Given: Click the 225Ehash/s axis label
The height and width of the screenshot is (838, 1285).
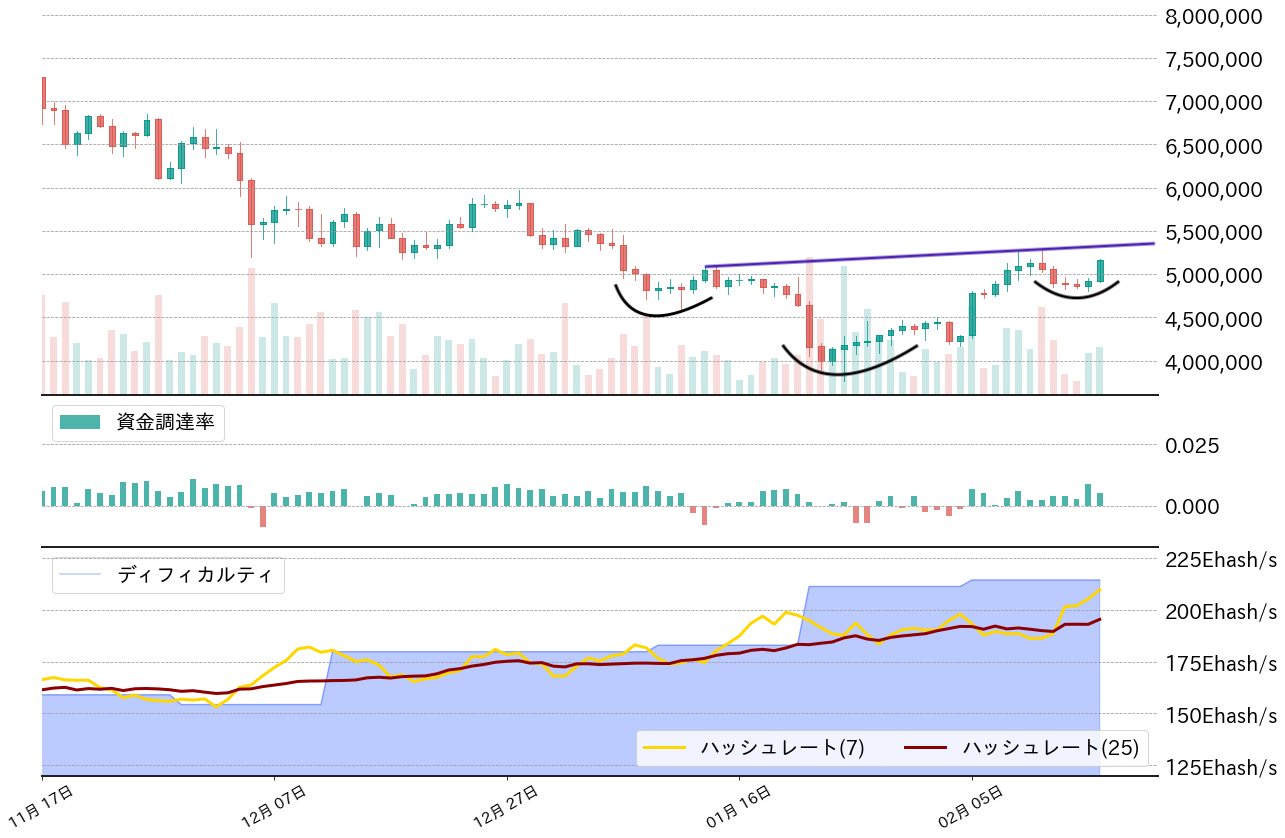Looking at the screenshot, I should pyautogui.click(x=1222, y=559).
